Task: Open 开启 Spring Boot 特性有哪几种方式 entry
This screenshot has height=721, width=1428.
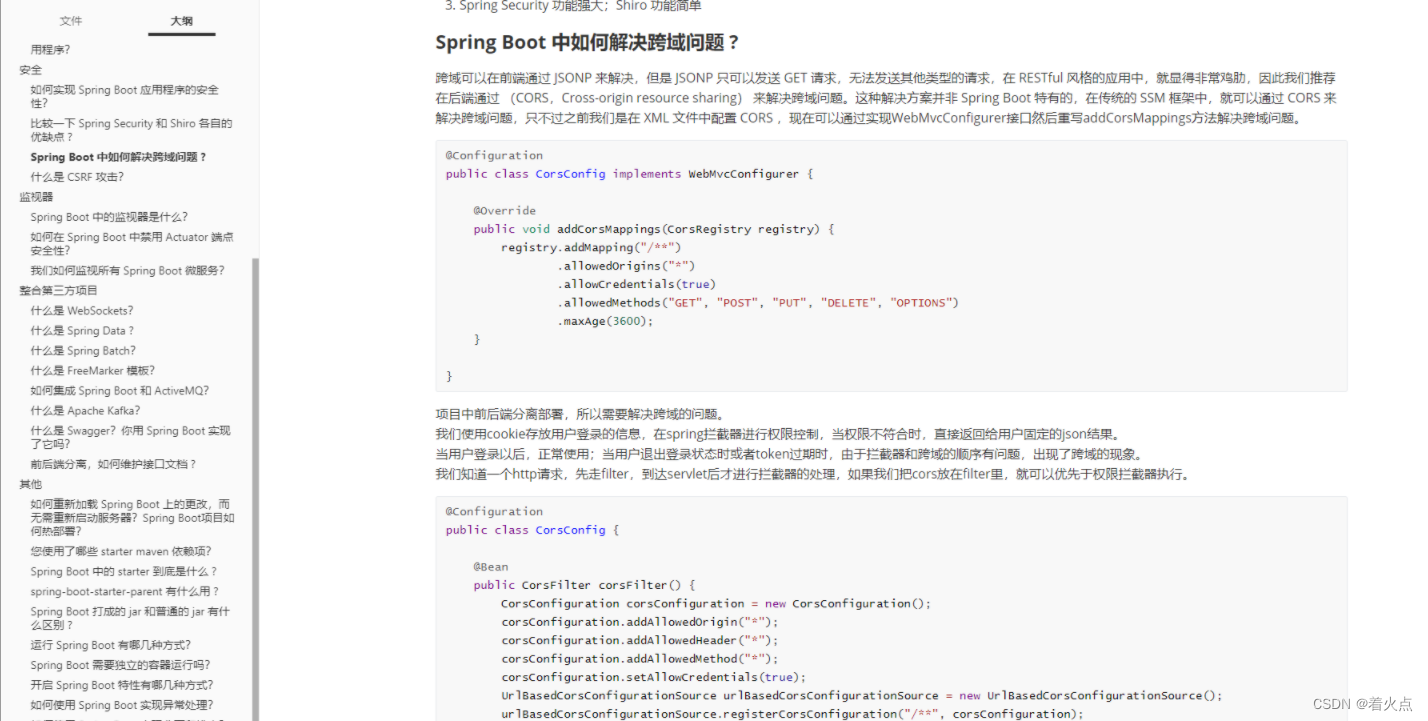Action: coord(120,685)
